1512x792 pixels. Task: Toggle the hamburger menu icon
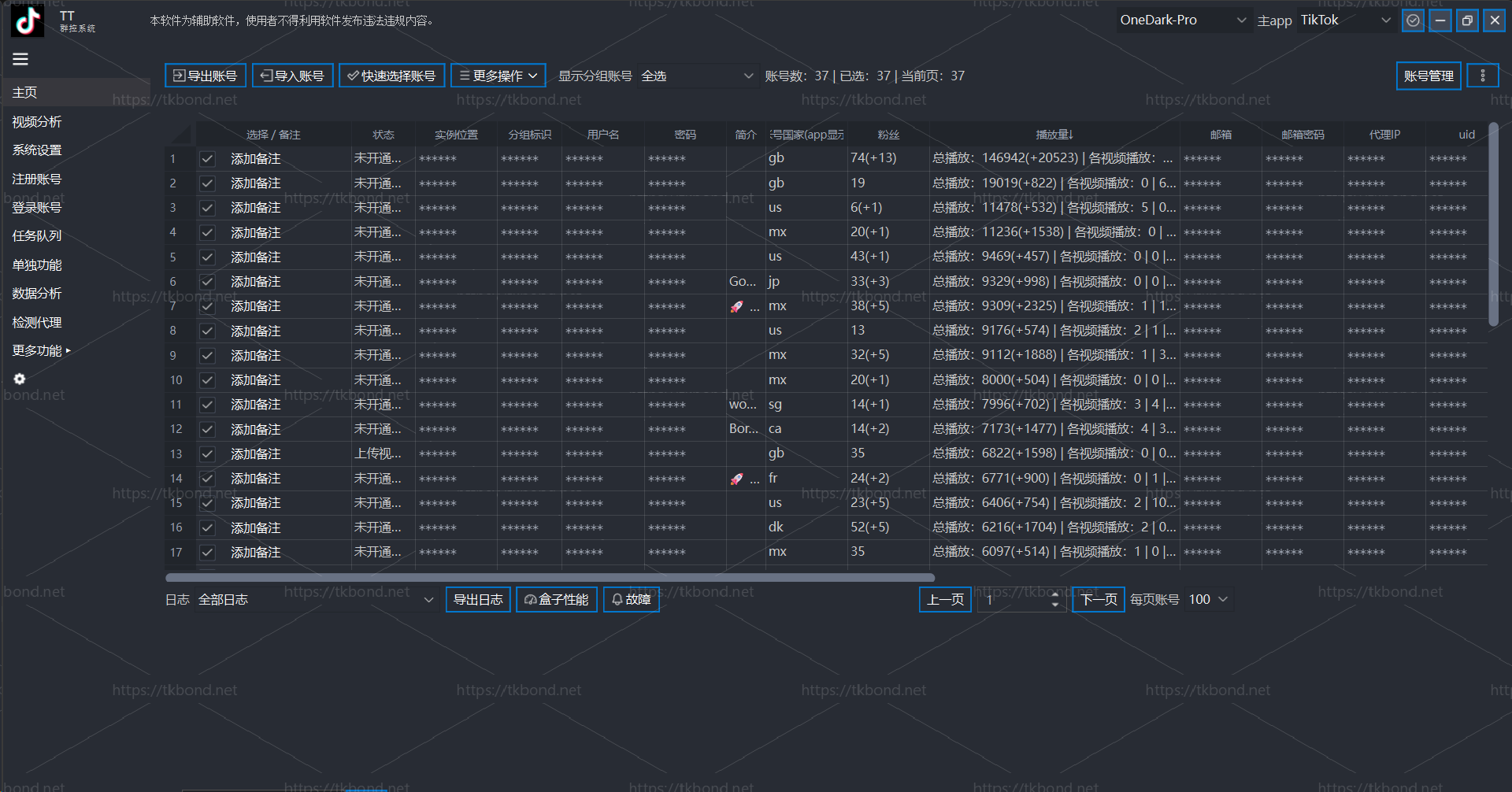click(x=20, y=59)
